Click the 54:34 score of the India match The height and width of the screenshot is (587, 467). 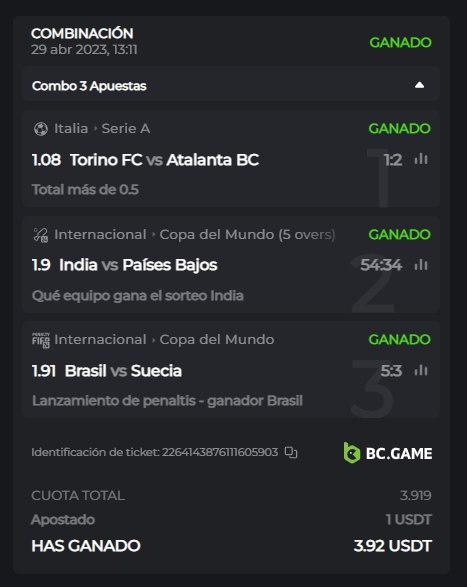[381, 265]
